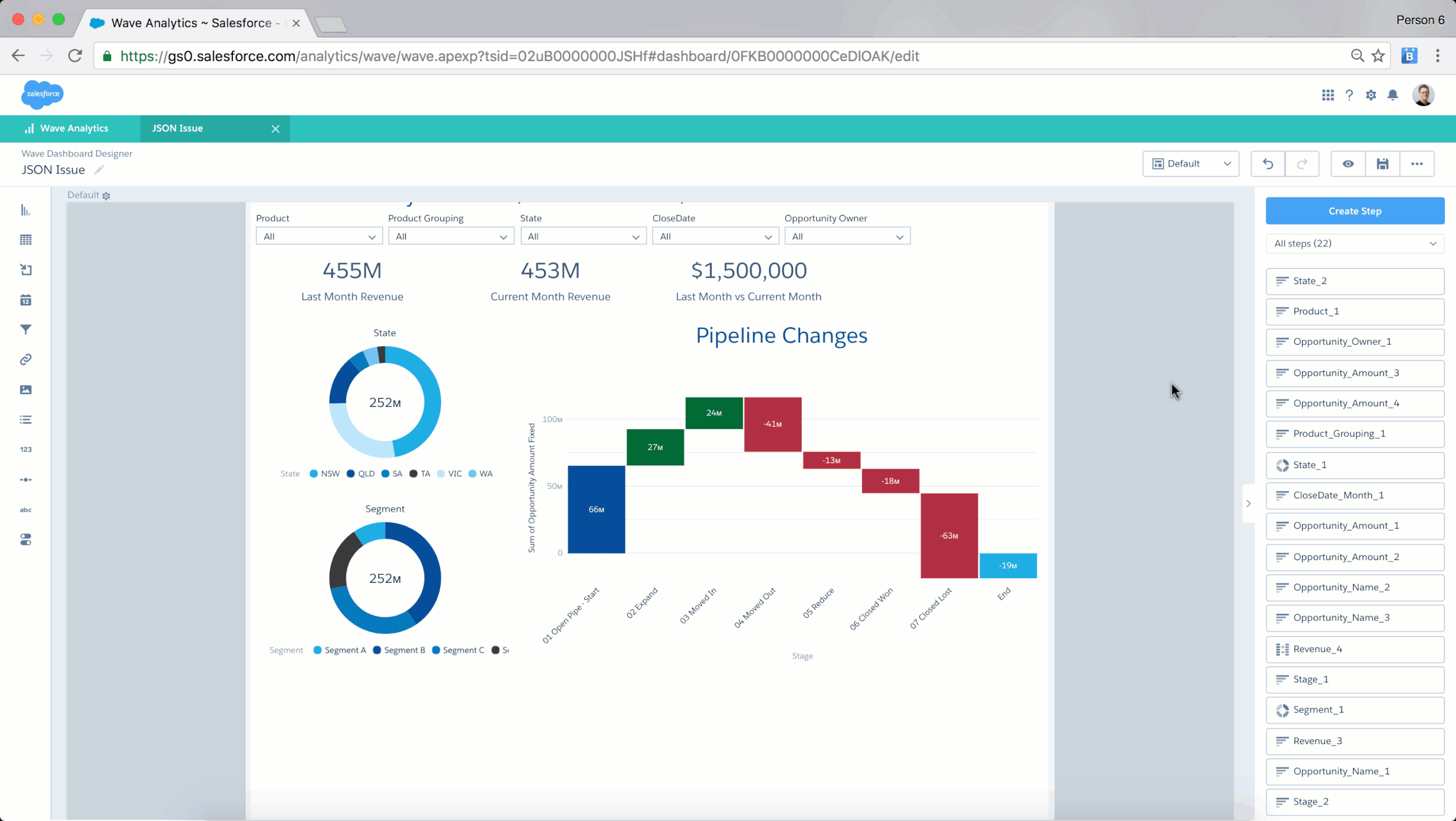Click the 455M Last Month Revenue number
The width and height of the screenshot is (1456, 821).
click(352, 271)
